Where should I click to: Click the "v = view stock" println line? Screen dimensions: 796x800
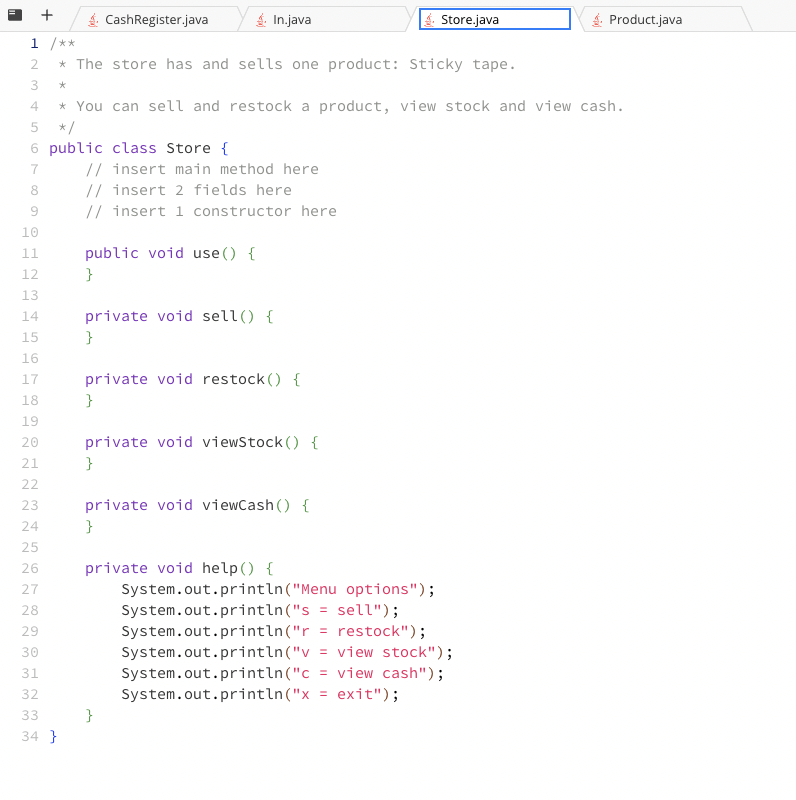point(287,653)
